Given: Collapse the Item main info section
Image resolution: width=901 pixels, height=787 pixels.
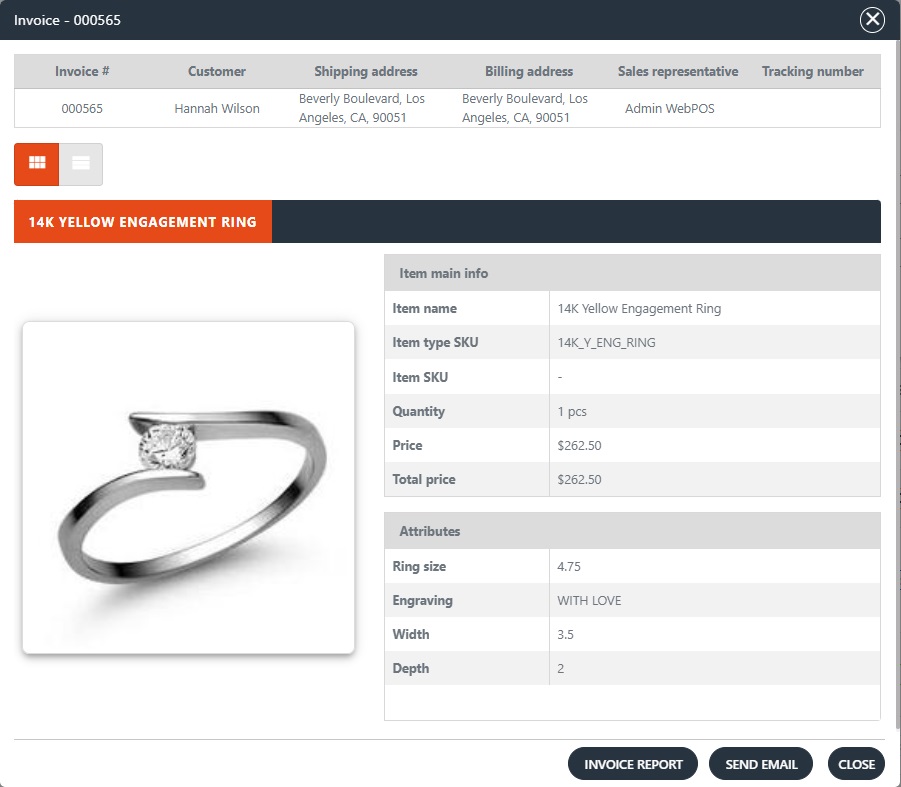Looking at the screenshot, I should tap(632, 273).
